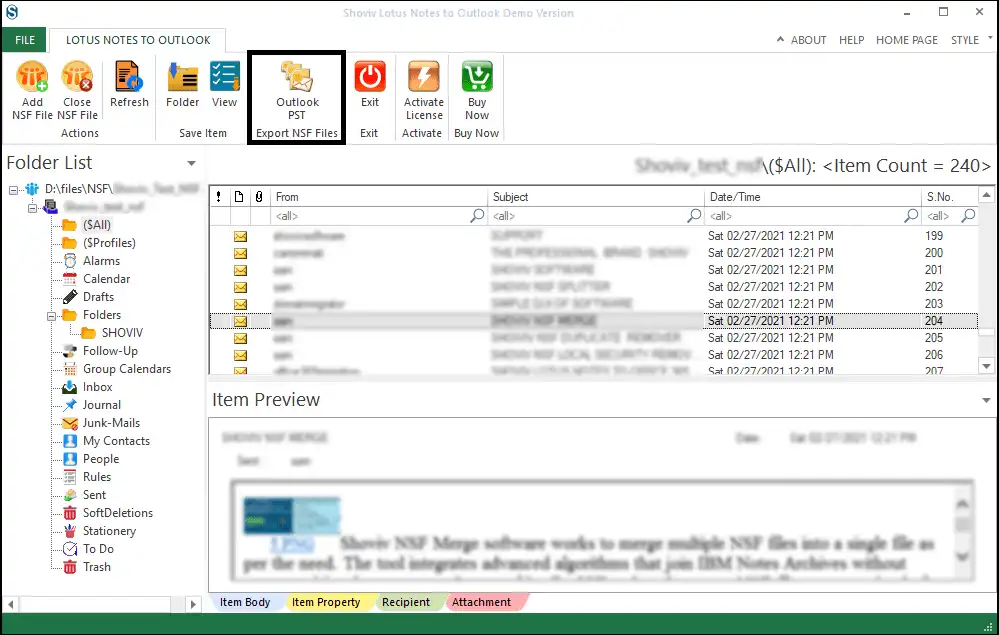Collapse the Folders tree node
The height and width of the screenshot is (635, 999).
click(x=51, y=315)
